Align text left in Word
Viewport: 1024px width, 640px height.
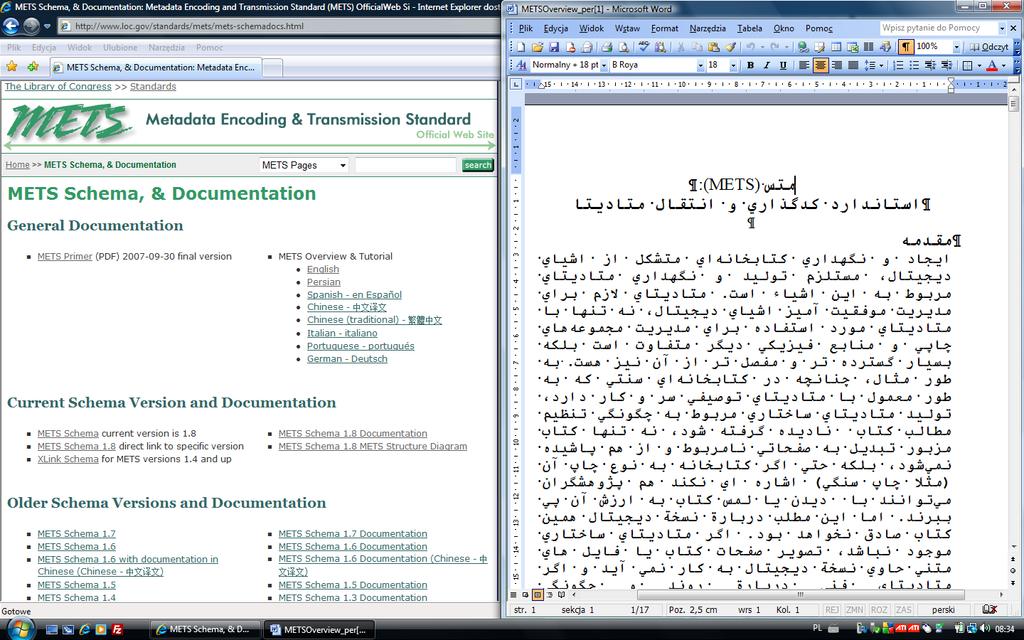[804, 65]
